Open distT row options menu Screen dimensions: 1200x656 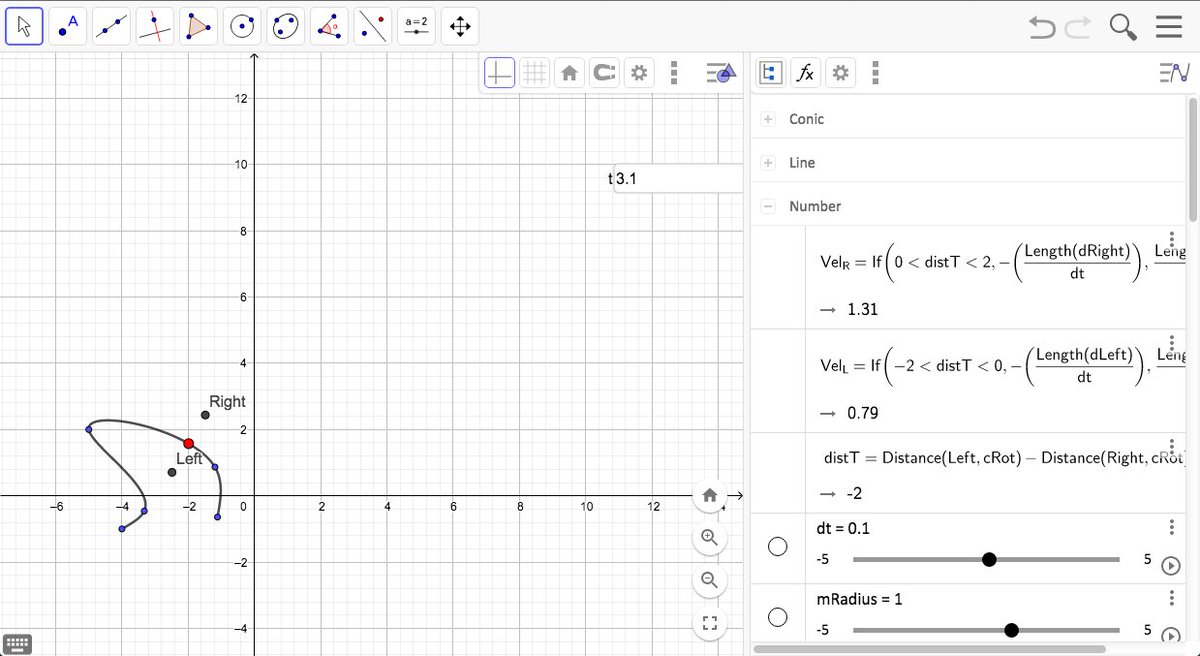(x=1171, y=446)
